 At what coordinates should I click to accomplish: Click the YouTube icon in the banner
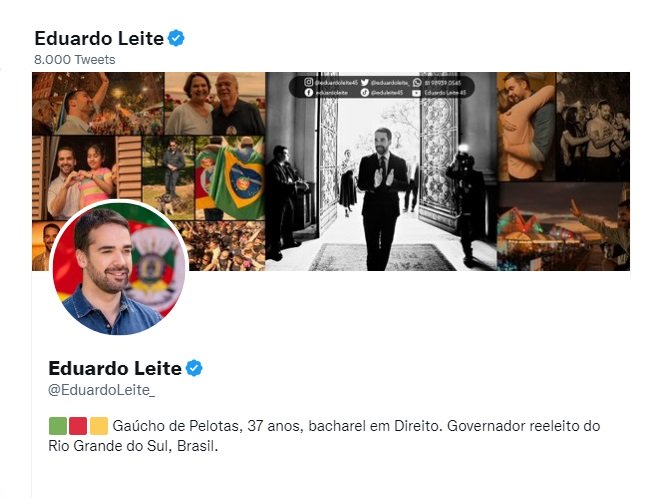416,93
